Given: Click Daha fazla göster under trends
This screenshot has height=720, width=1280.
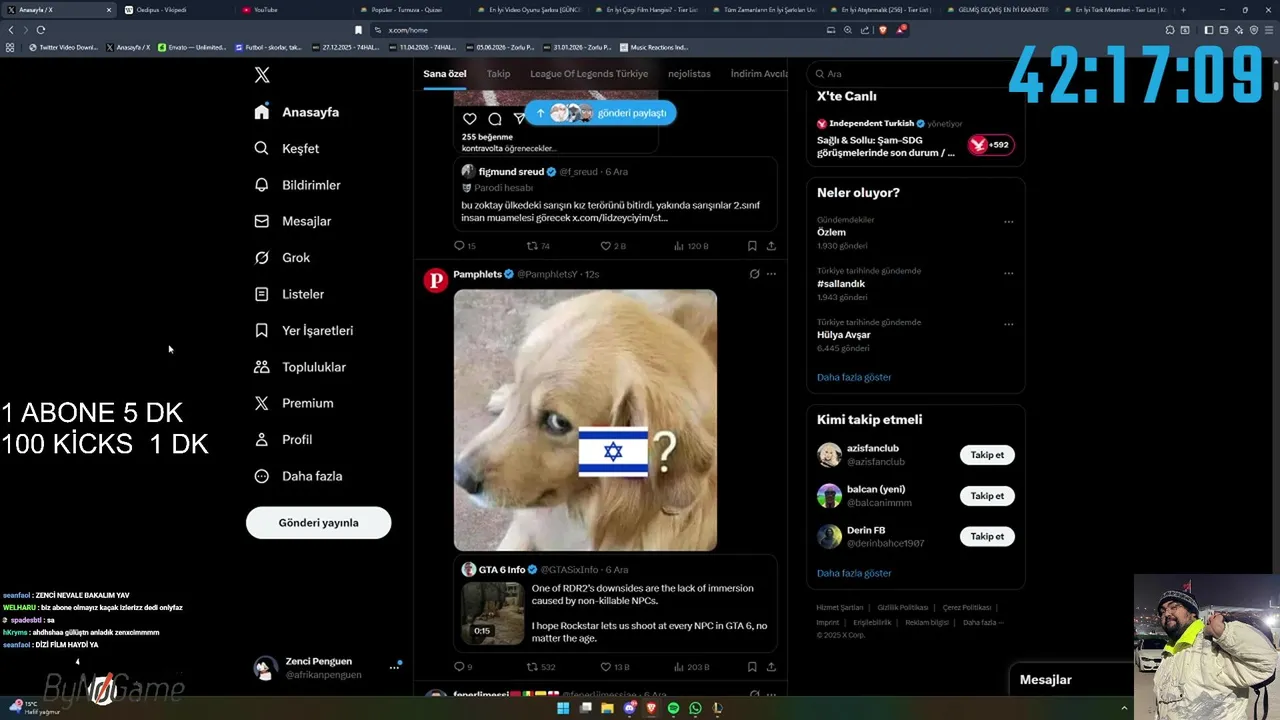Looking at the screenshot, I should (854, 377).
